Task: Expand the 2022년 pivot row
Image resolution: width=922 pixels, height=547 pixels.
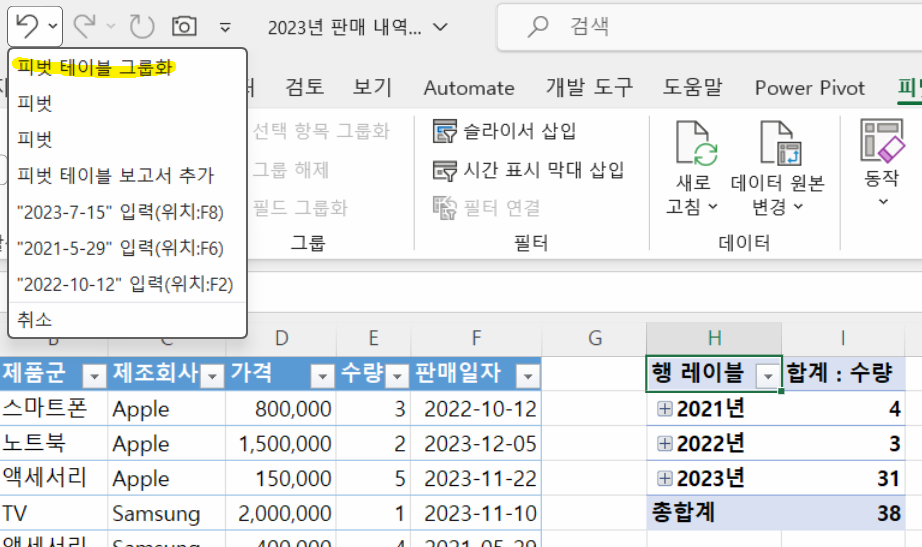Action: point(664,443)
